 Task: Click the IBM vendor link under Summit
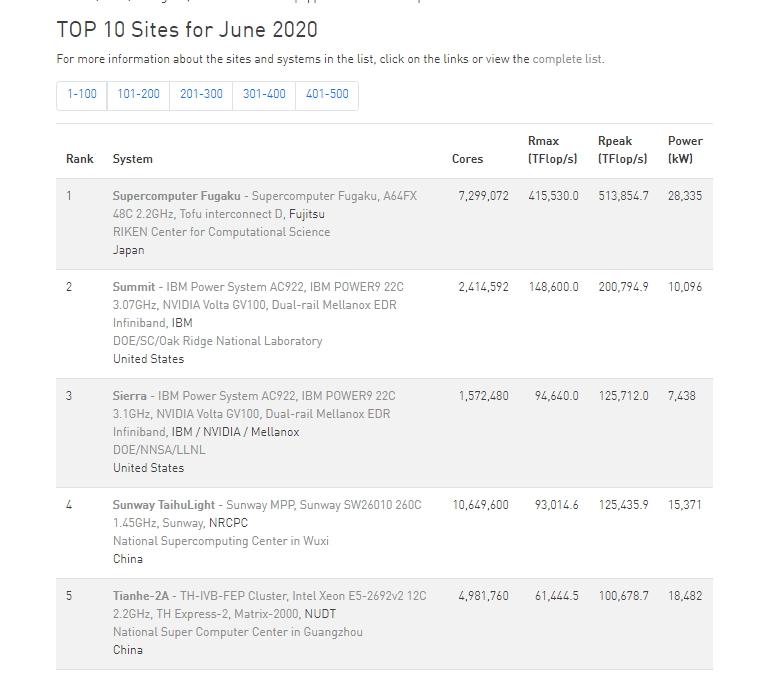[x=182, y=323]
